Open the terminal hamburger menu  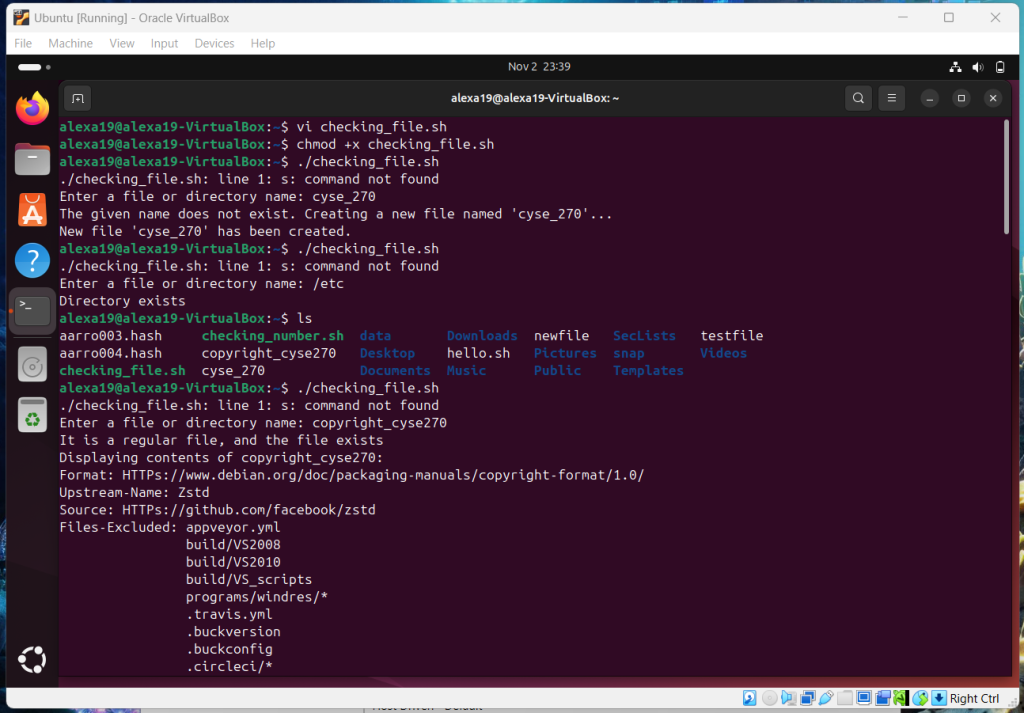tap(890, 98)
